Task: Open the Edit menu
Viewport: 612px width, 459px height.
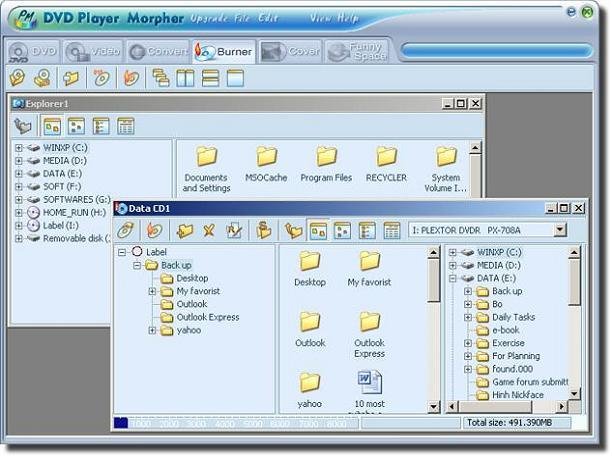Action: (x=269, y=18)
